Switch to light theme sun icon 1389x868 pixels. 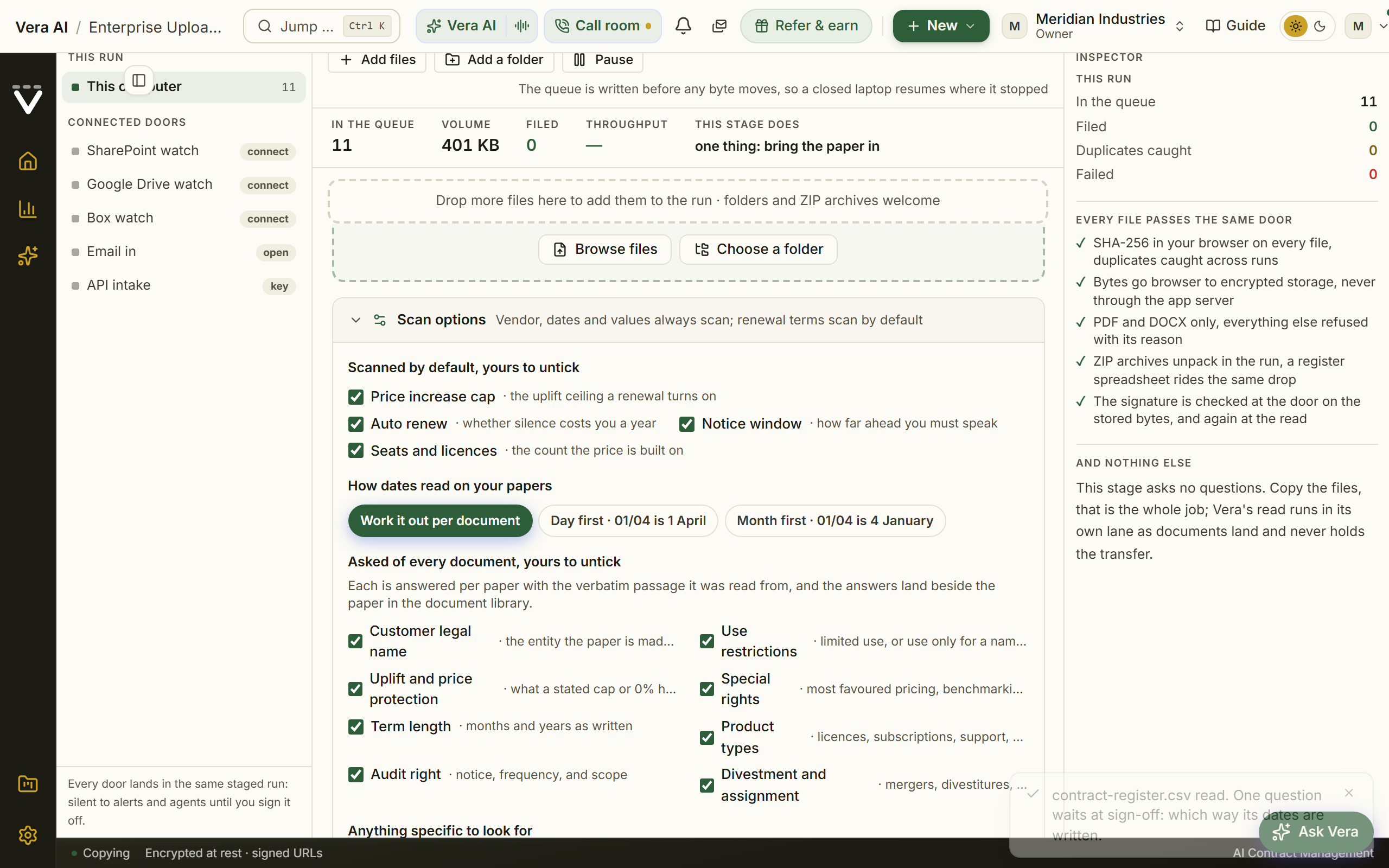coord(1296,26)
